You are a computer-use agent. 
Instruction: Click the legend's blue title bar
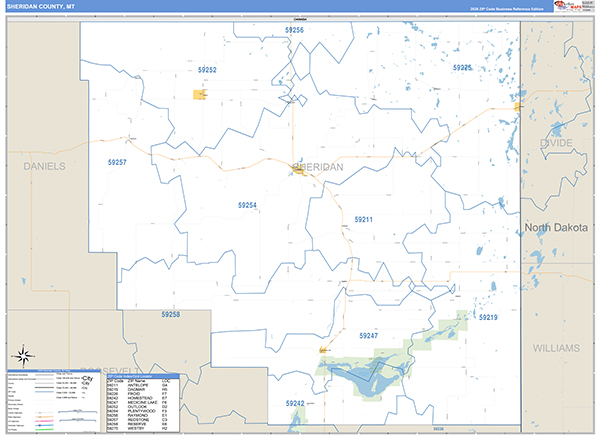[54, 371]
